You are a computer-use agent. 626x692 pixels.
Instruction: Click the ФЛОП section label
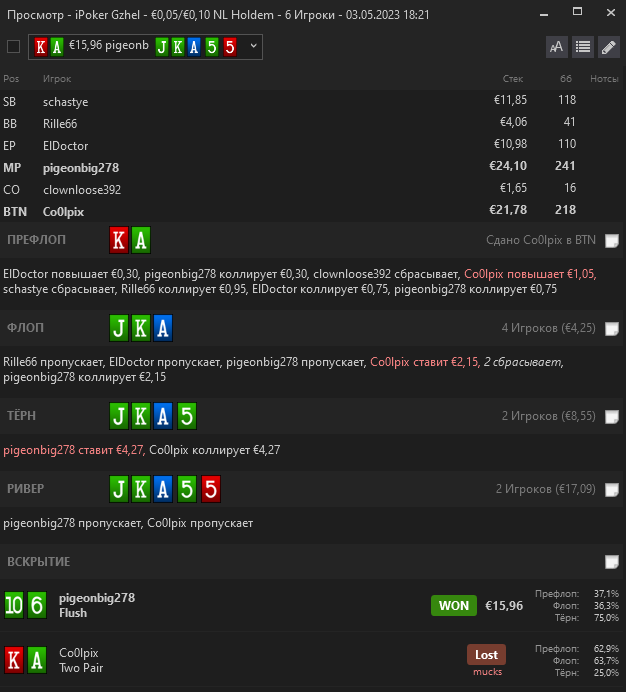(x=25, y=328)
